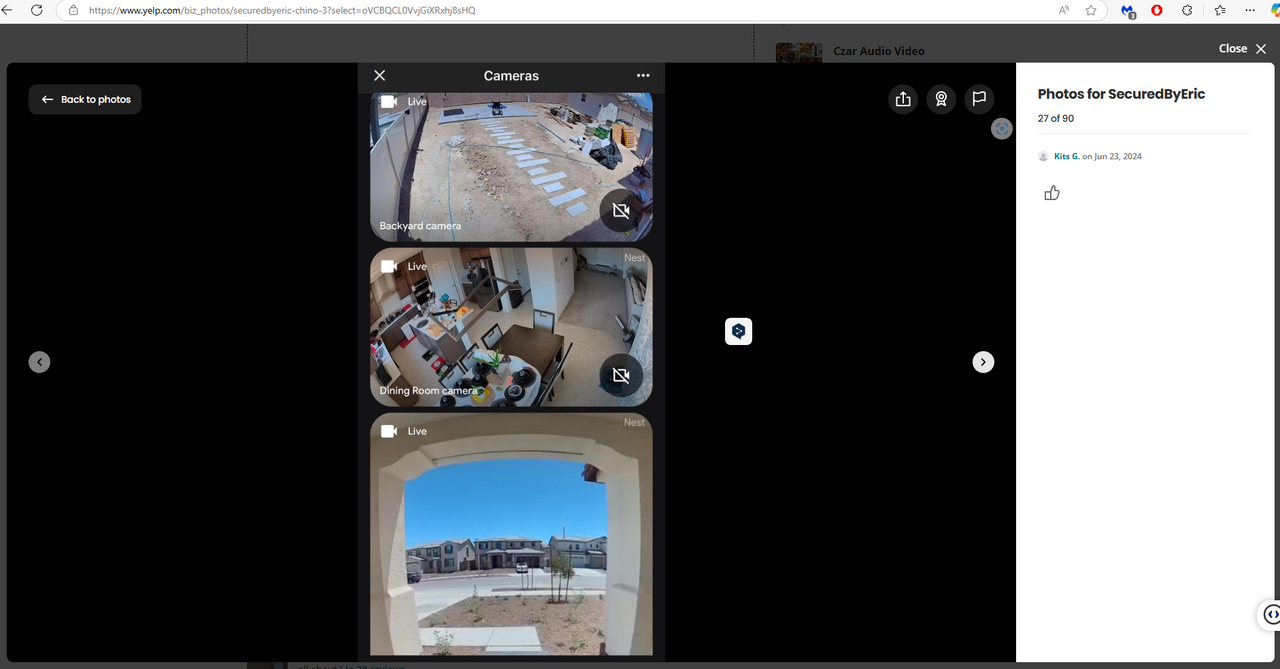
Task: Click the award ribbon icon above photo
Action: click(941, 99)
